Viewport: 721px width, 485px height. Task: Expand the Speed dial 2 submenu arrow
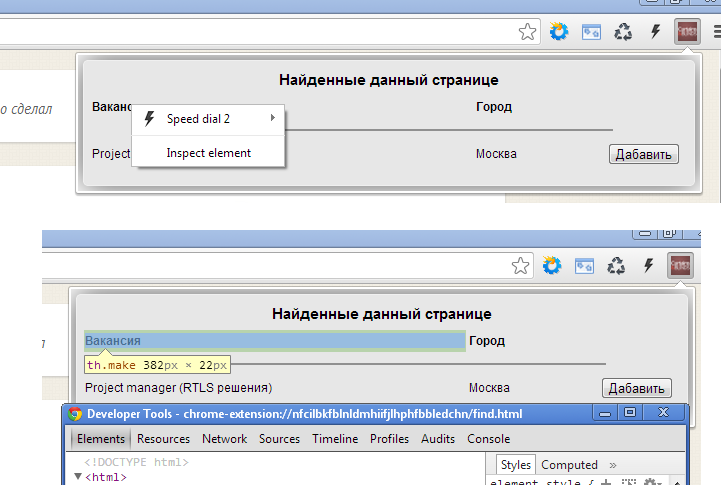[273, 118]
